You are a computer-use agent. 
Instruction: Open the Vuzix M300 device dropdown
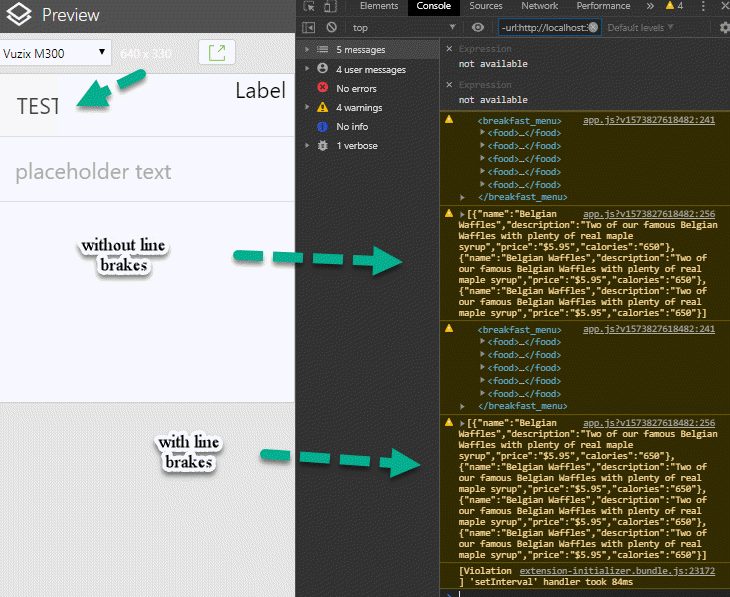56,52
